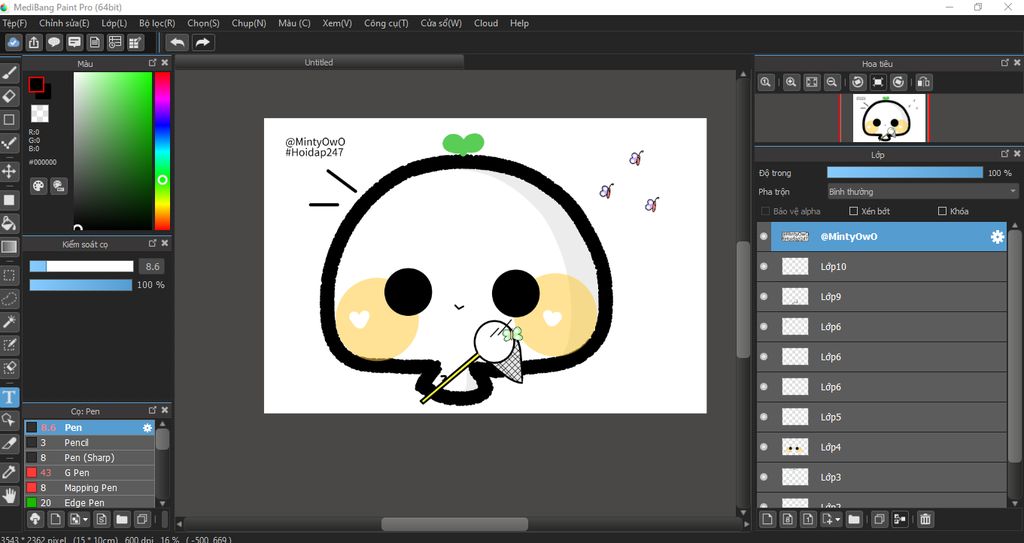1024x543 pixels.
Task: Toggle visibility of Lớp10 layer
Action: pos(764,267)
